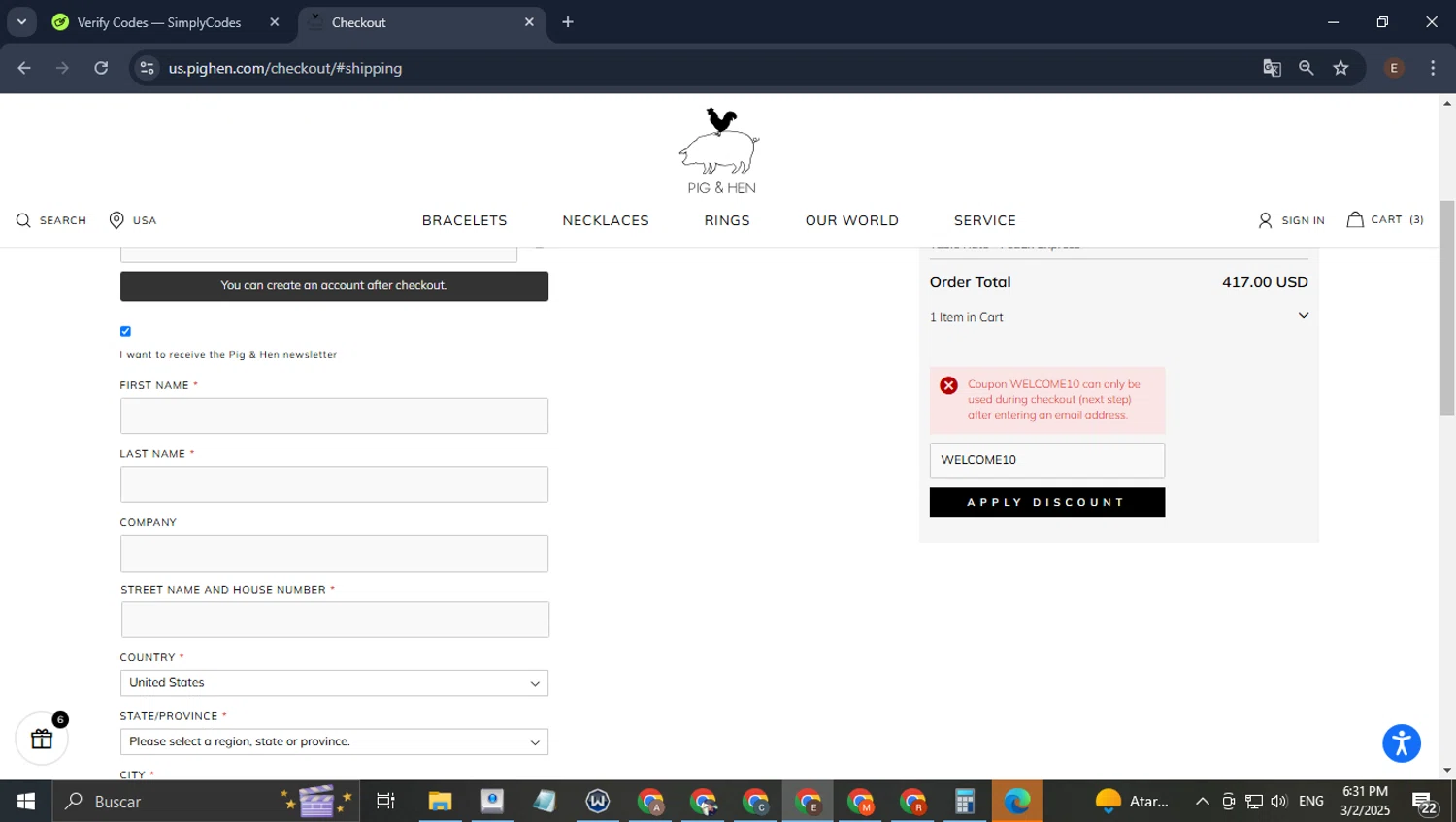Screen dimensions: 1456x822
Task: Open Calculator from taskbar
Action: (964, 802)
